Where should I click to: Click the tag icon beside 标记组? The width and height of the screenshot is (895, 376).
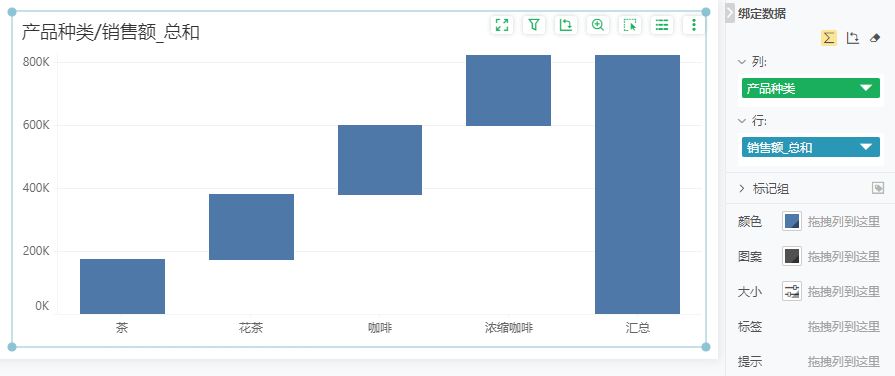point(878,188)
